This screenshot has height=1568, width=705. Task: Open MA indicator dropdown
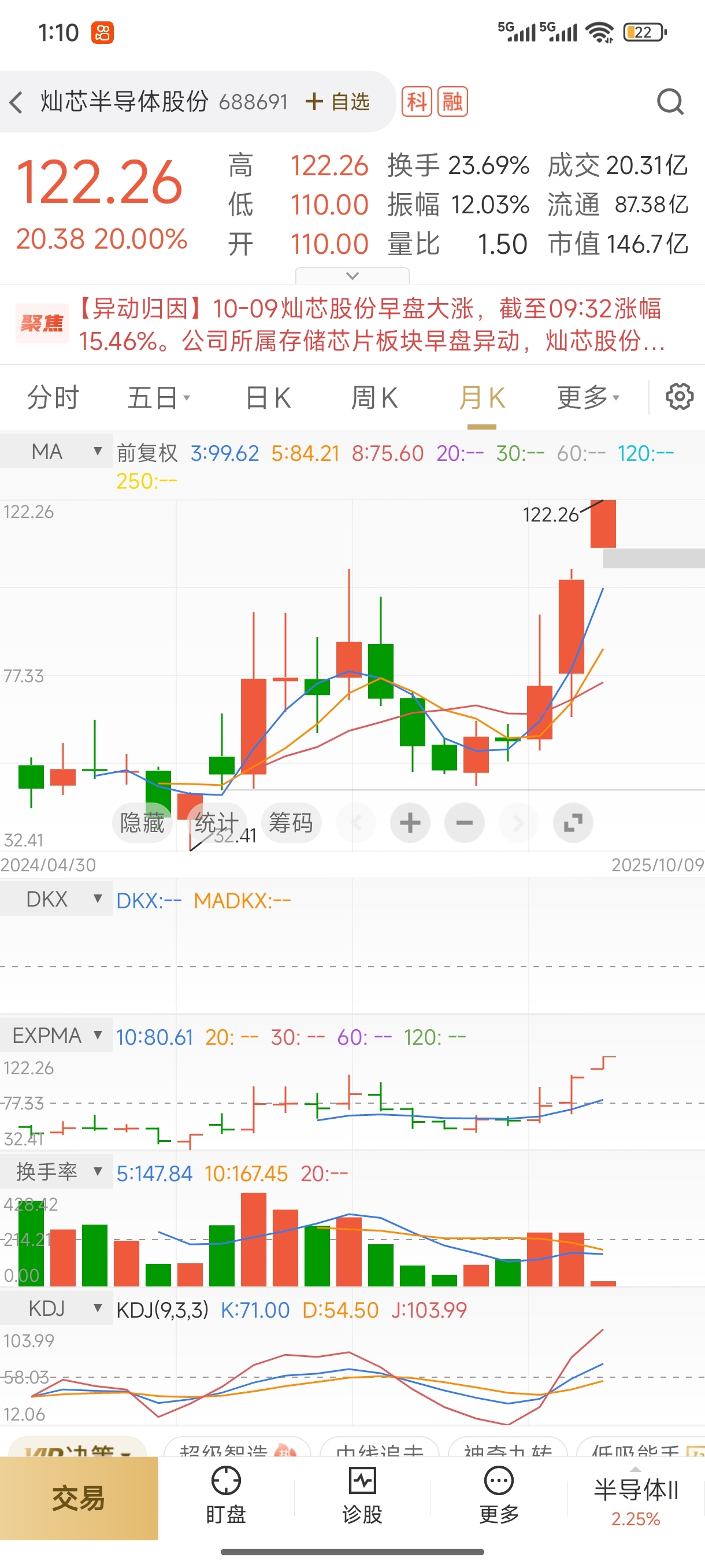pyautogui.click(x=56, y=452)
